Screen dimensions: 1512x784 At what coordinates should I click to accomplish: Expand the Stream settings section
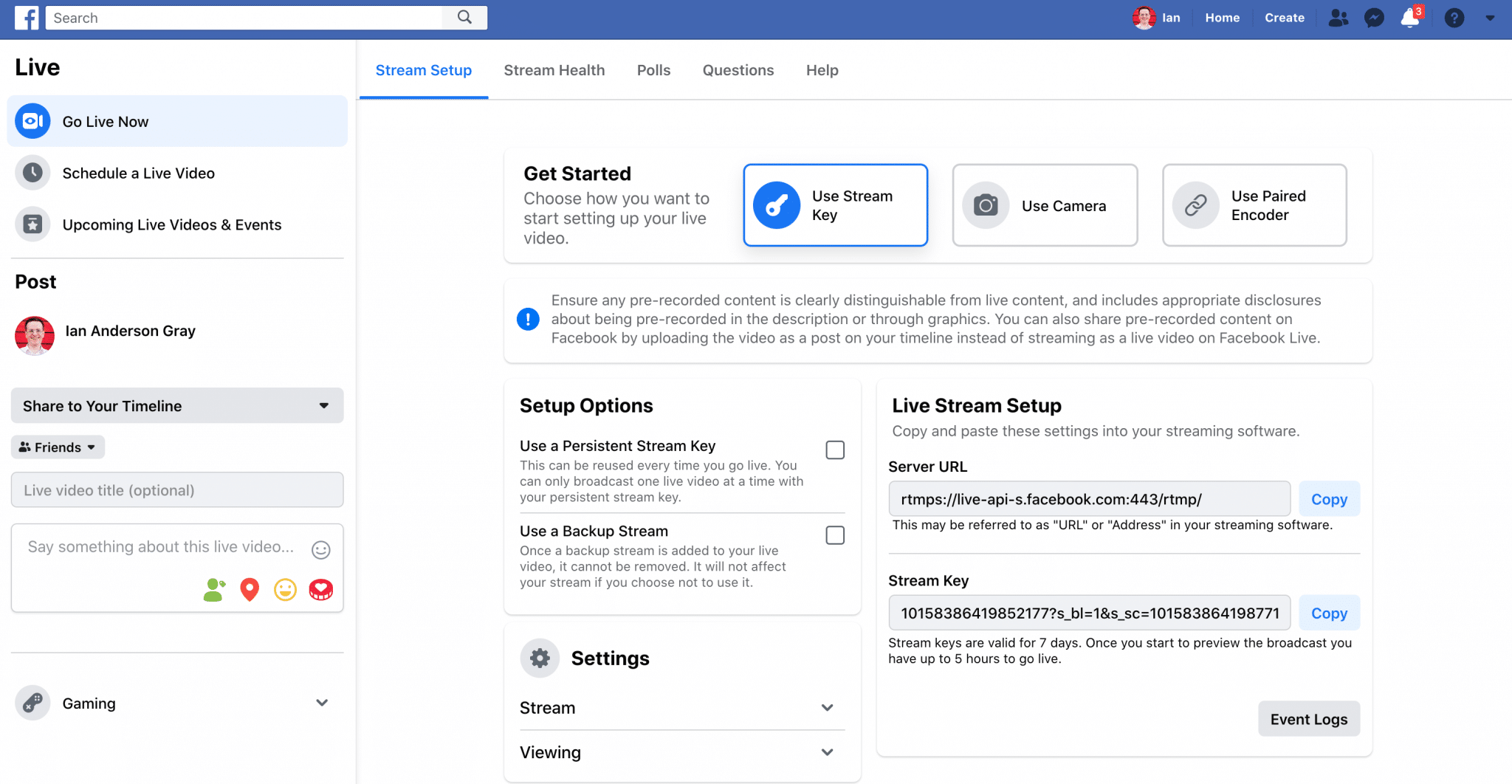[681, 707]
